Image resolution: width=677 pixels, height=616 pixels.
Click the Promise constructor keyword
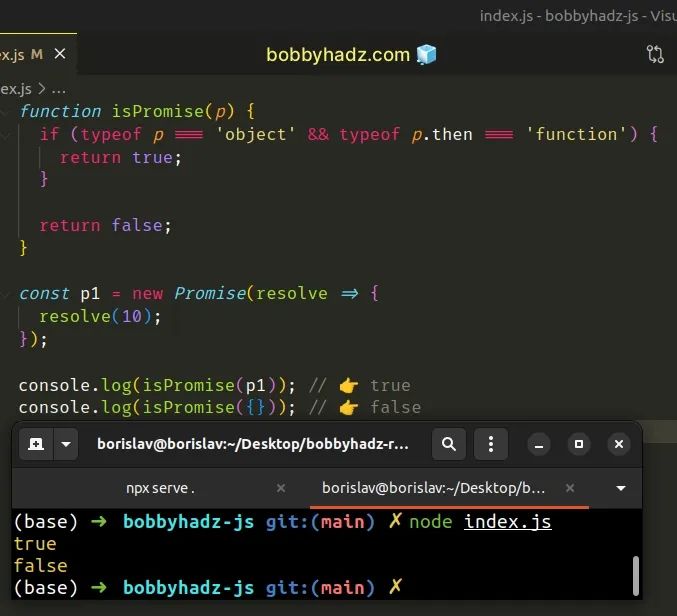(x=210, y=294)
